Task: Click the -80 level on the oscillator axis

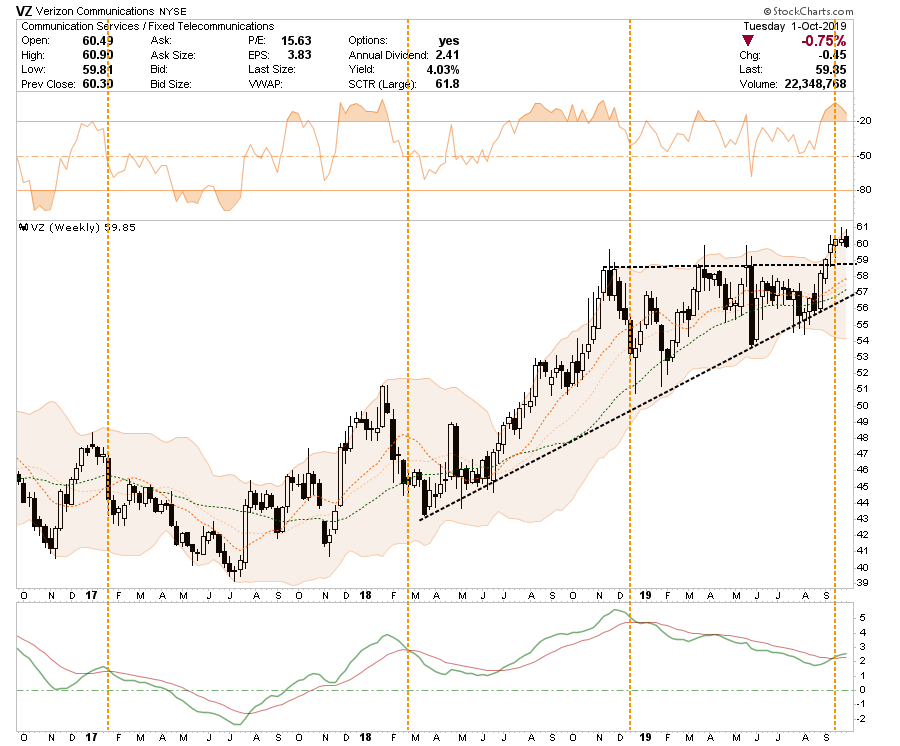Action: [x=864, y=190]
